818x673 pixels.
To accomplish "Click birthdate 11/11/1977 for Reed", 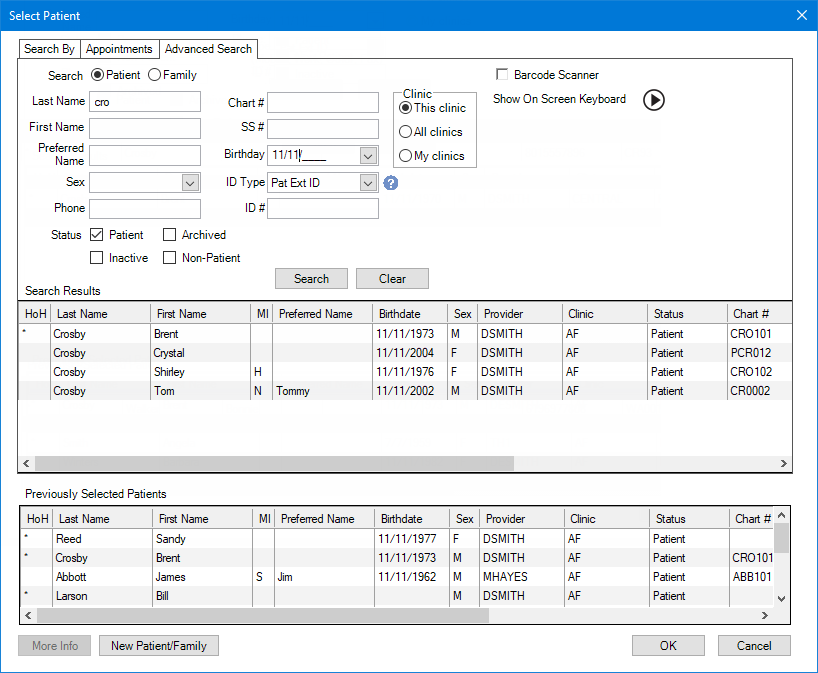I will point(407,539).
